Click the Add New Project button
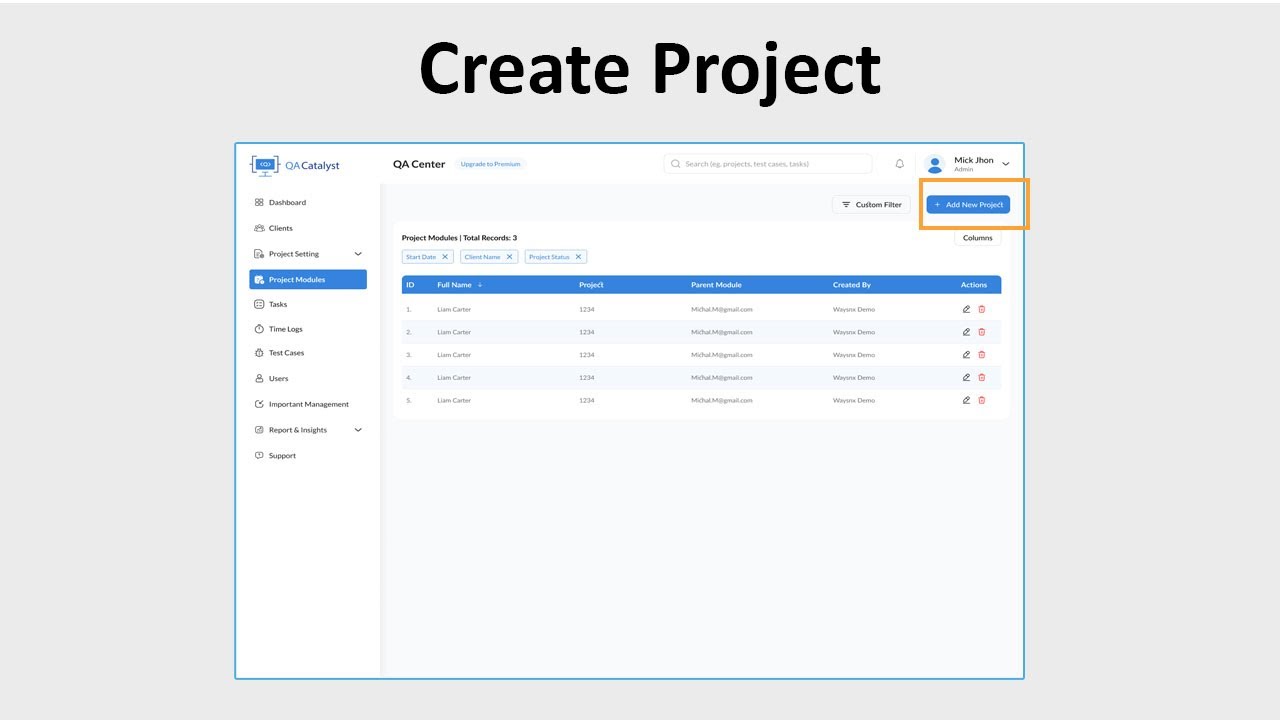 (x=968, y=204)
